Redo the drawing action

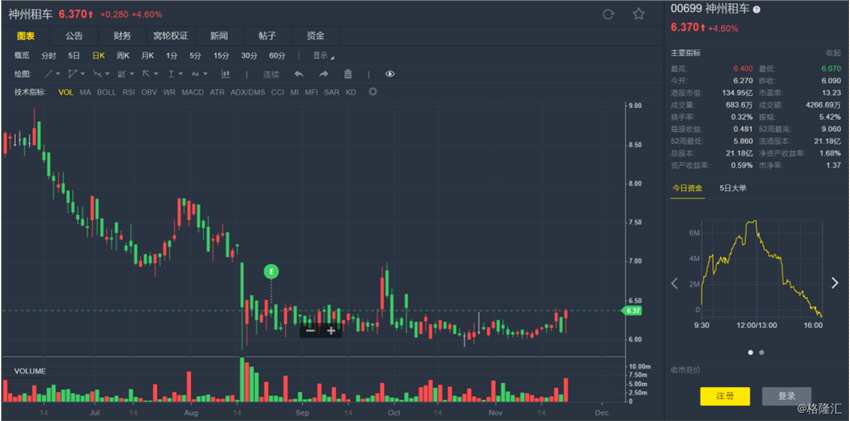click(x=324, y=74)
